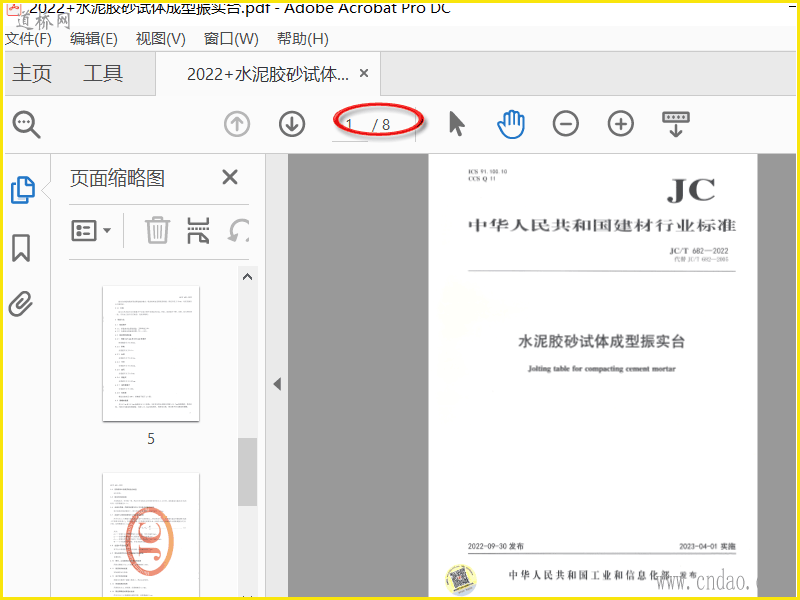
Task: Choose the arrow selection tool
Action: [457, 124]
